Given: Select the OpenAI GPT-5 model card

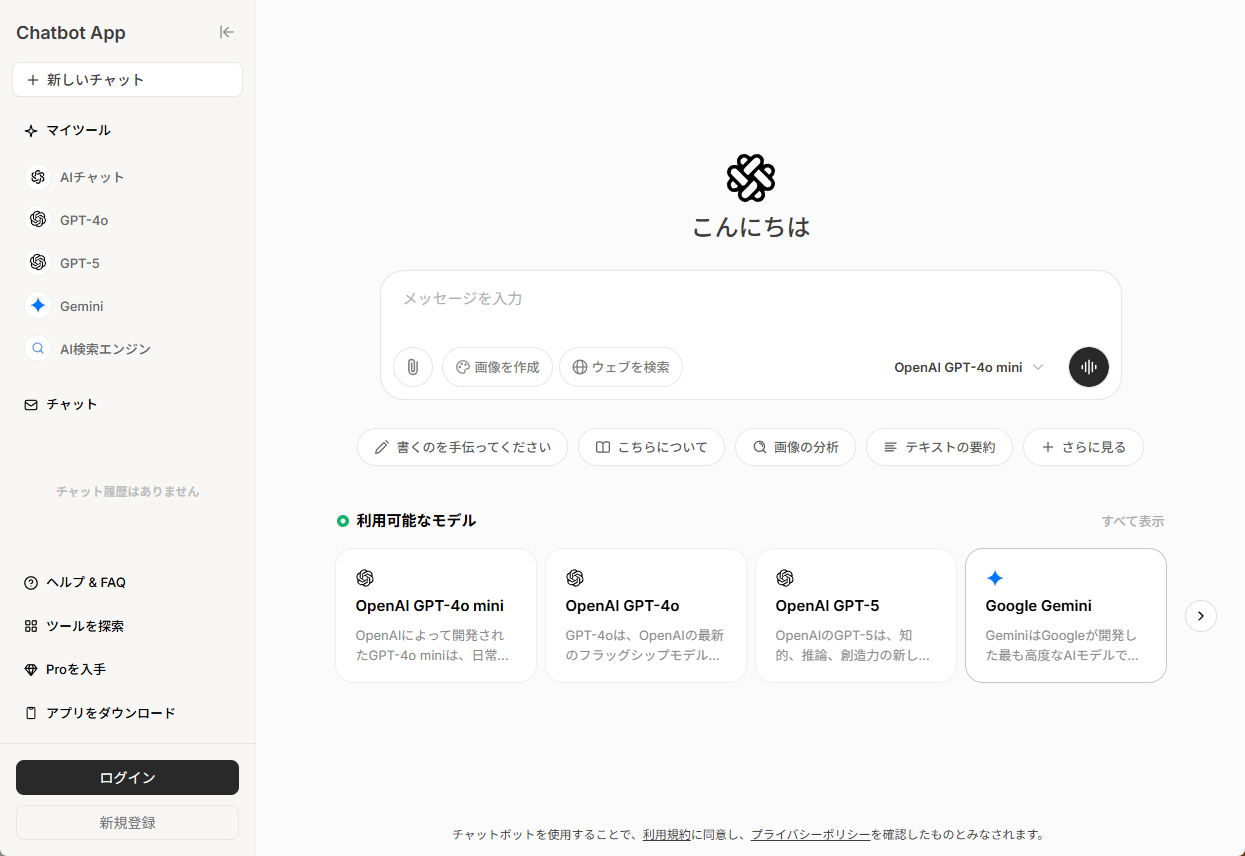Looking at the screenshot, I should coord(856,616).
